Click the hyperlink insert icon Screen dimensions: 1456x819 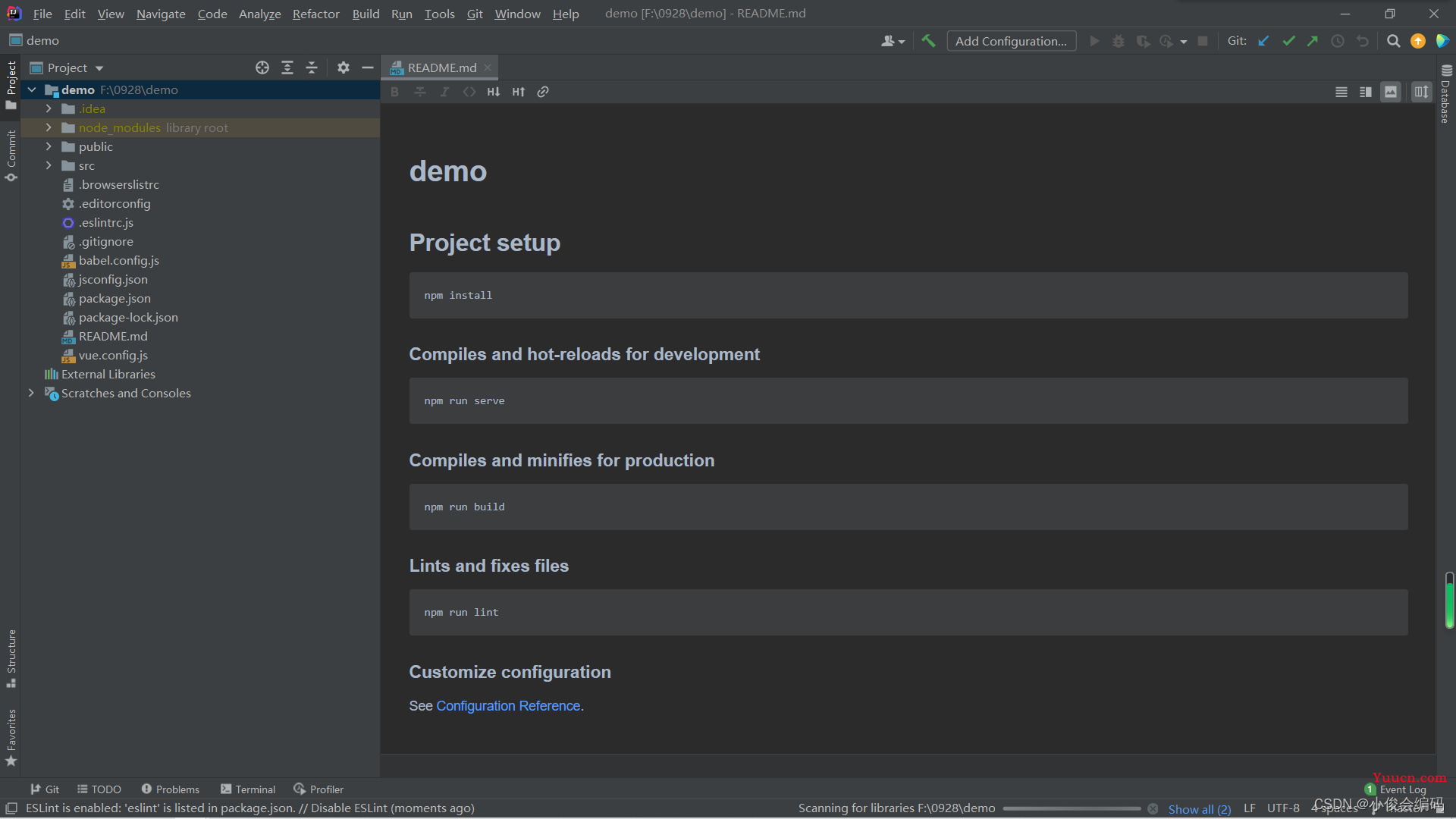542,91
